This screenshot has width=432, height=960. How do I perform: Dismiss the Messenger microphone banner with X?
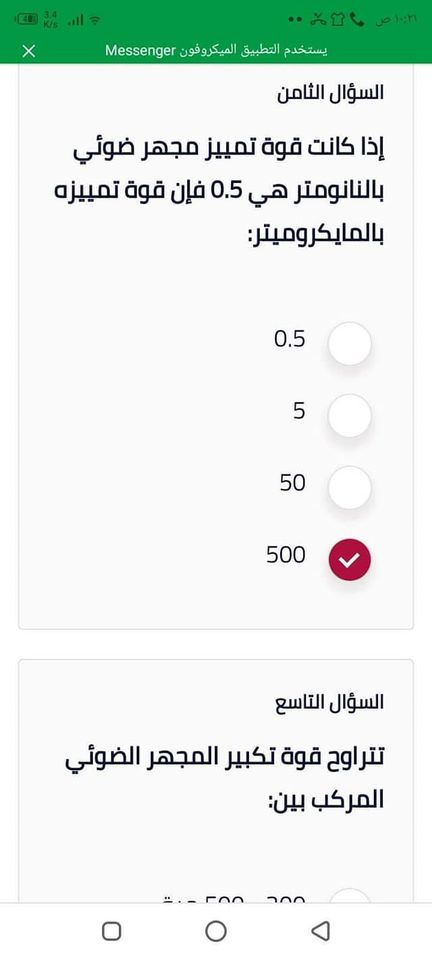coord(29,51)
